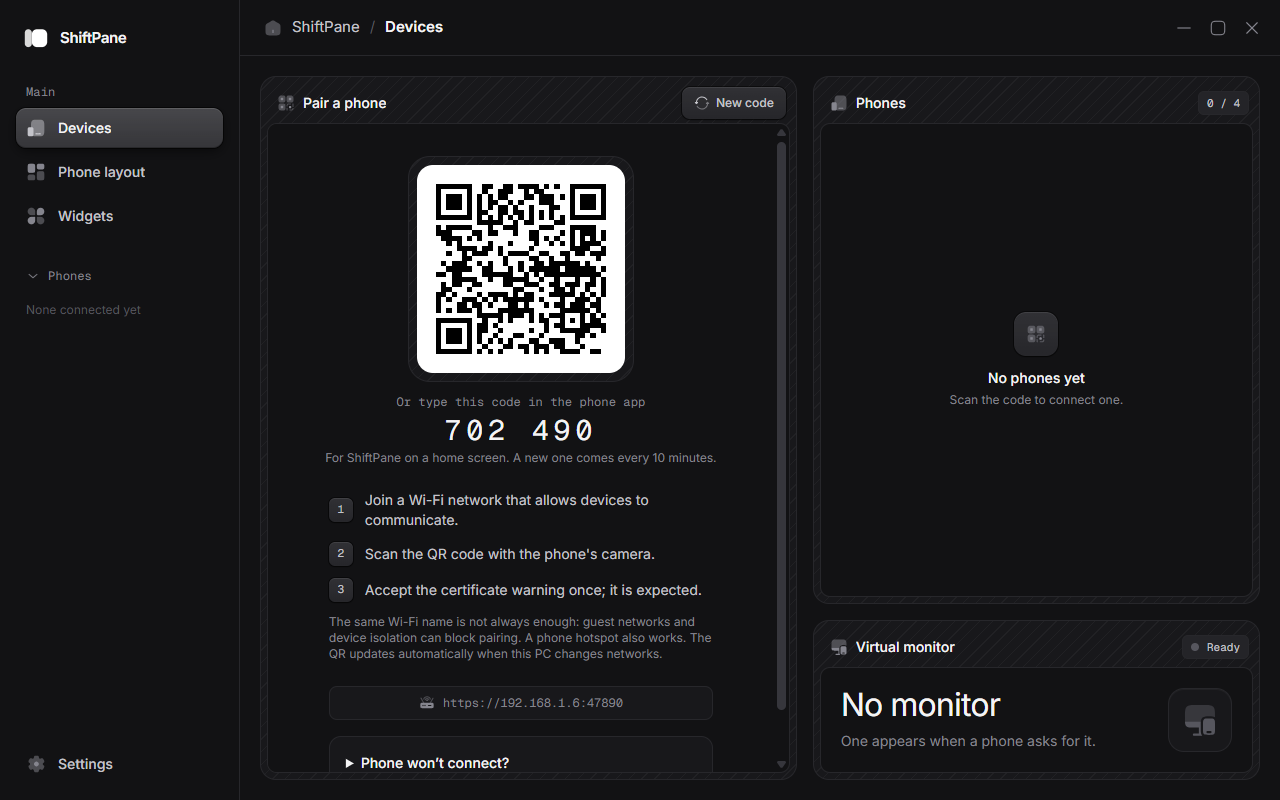Click the scroll up arrow in Pair a phone

pyautogui.click(x=782, y=132)
